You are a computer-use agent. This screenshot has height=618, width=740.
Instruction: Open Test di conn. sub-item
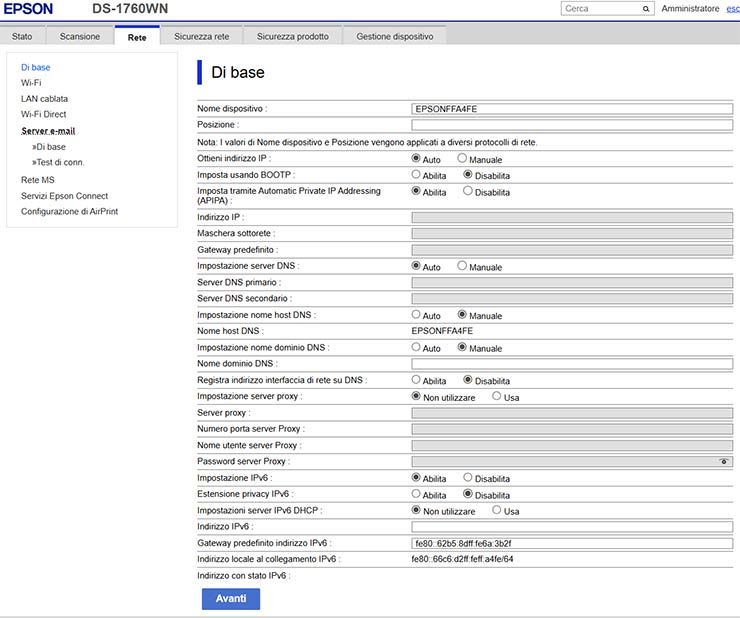(61, 162)
